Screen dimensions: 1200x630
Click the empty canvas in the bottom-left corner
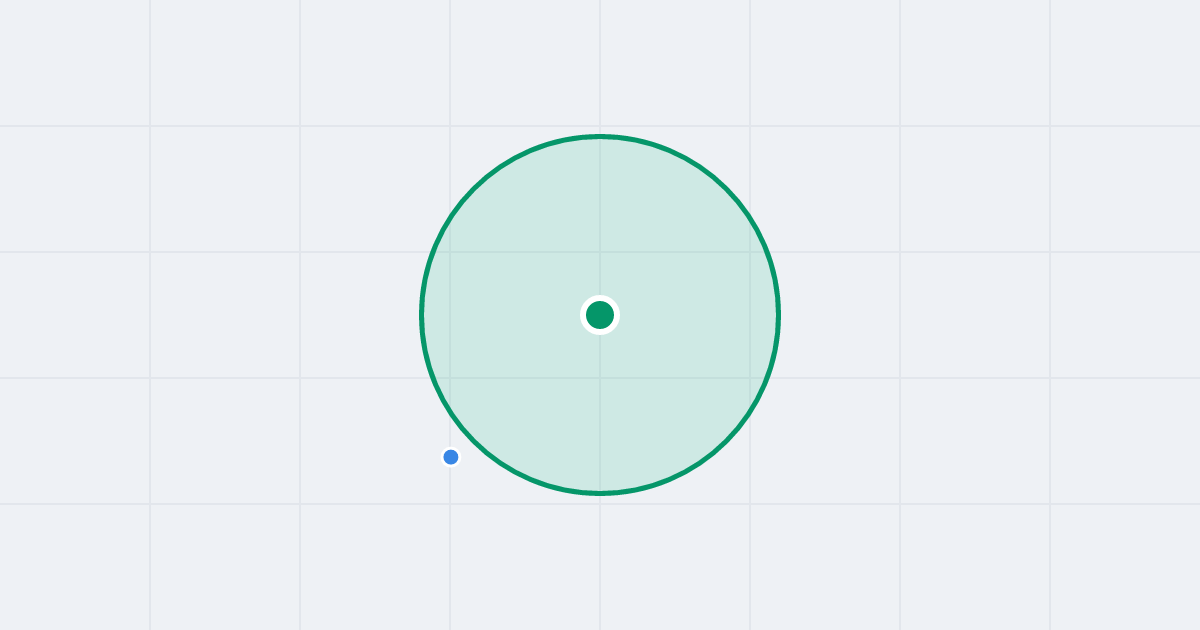click(x=70, y=570)
